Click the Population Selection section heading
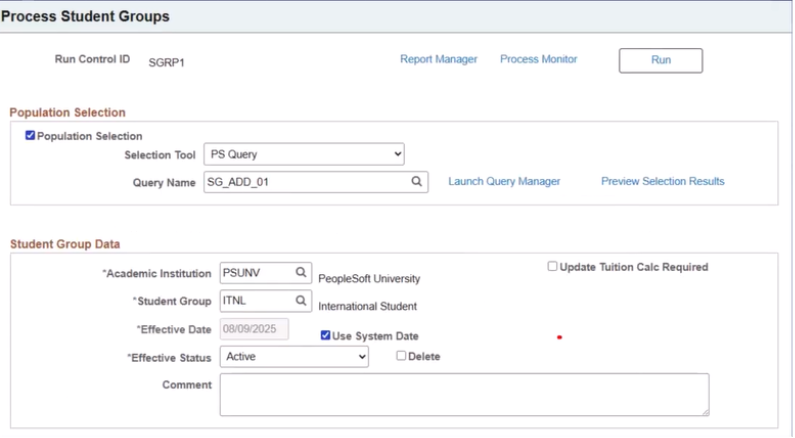The height and width of the screenshot is (438, 795). click(67, 113)
